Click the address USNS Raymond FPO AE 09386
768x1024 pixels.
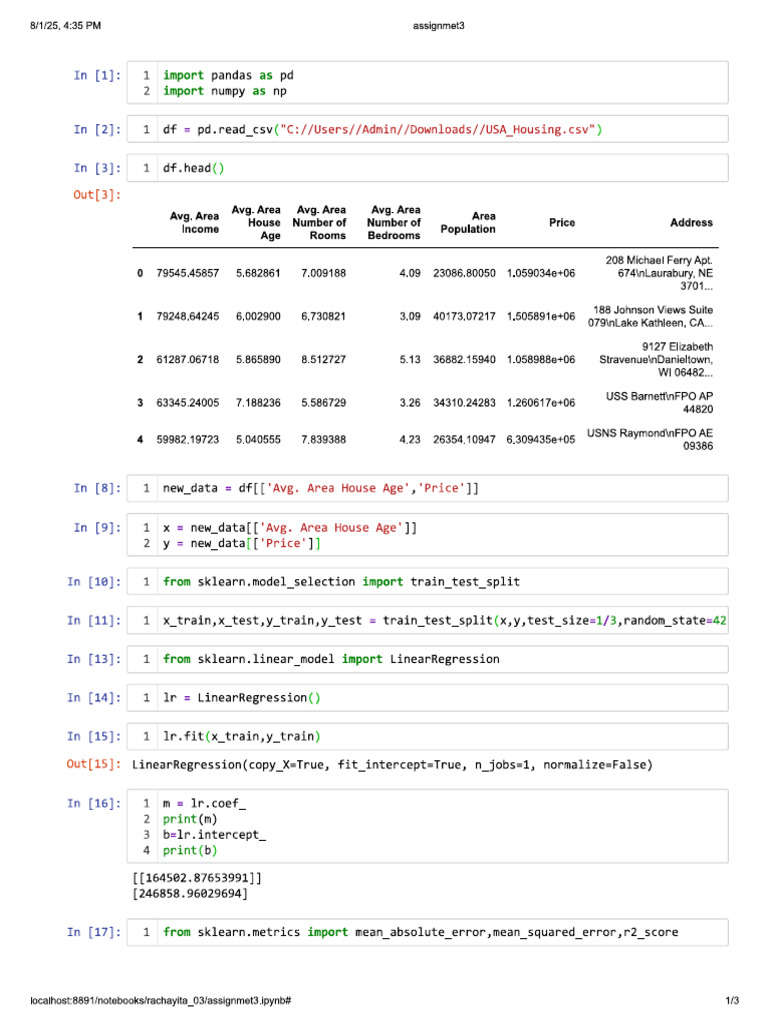coord(650,440)
